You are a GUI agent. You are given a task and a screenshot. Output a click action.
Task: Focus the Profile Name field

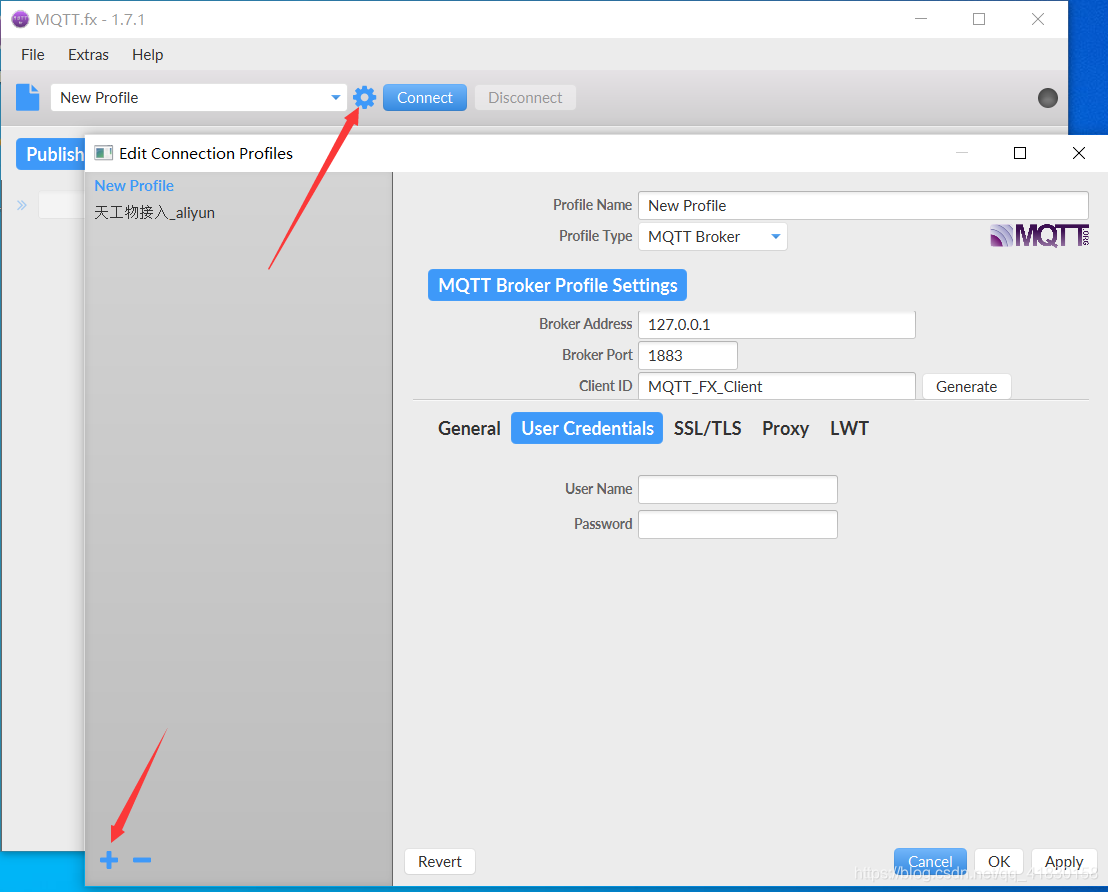[x=864, y=206]
